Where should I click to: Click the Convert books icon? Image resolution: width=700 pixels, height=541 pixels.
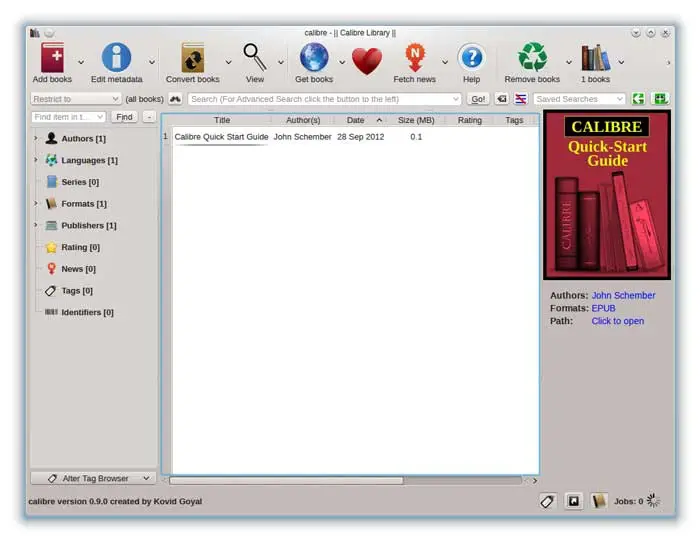192,58
